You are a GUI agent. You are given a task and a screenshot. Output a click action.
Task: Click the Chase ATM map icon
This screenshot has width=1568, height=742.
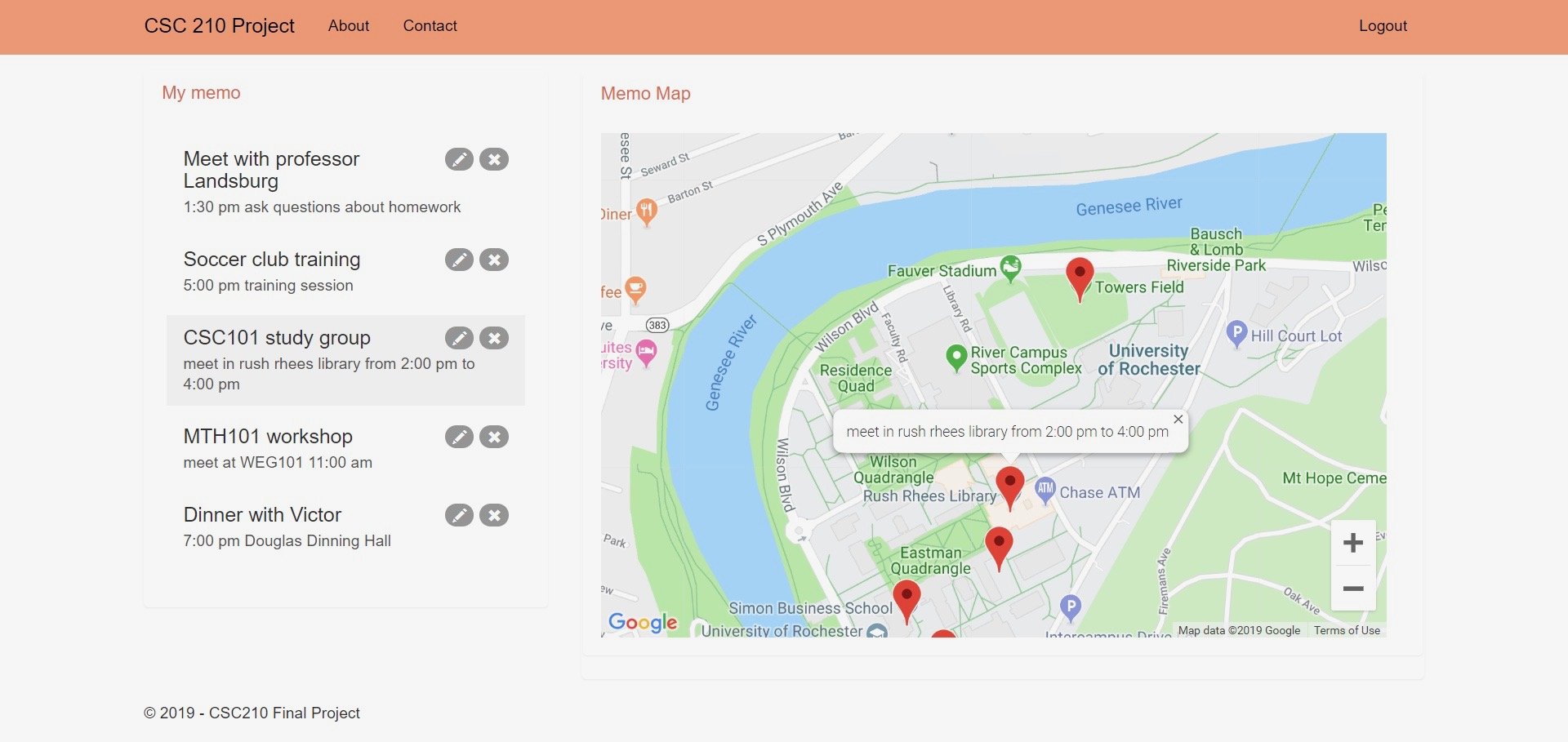[x=1045, y=490]
